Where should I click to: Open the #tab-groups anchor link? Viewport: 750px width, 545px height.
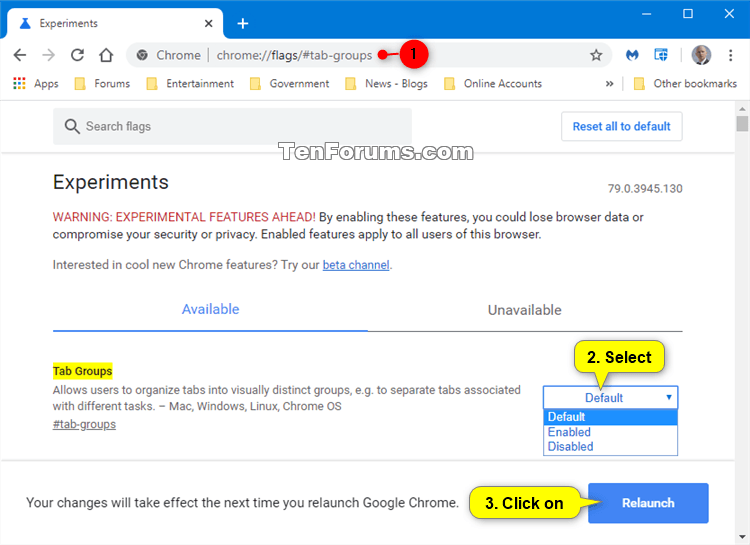tap(84, 424)
